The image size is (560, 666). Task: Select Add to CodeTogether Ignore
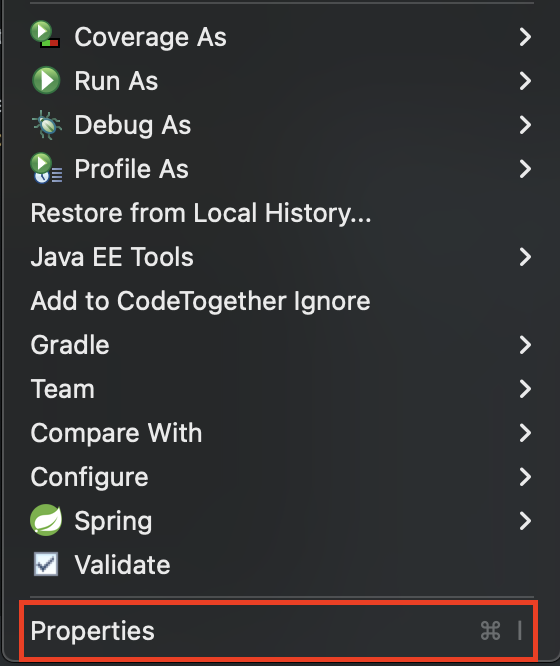tap(201, 301)
